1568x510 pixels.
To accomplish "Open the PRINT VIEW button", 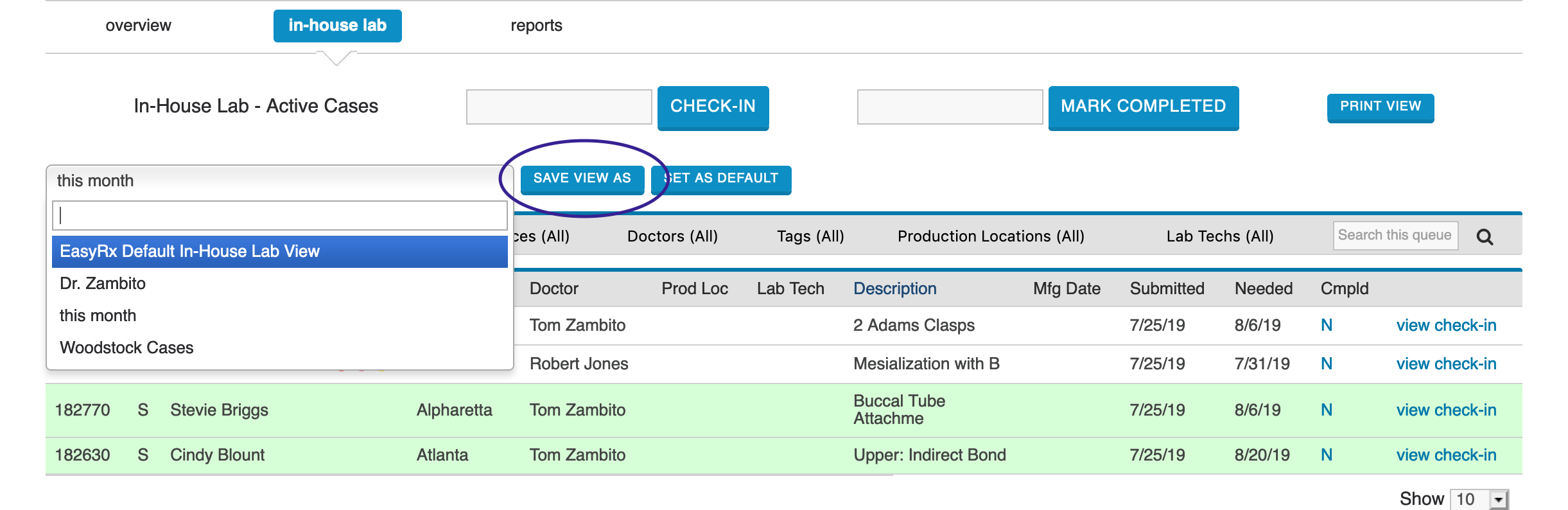I will coord(1380,107).
